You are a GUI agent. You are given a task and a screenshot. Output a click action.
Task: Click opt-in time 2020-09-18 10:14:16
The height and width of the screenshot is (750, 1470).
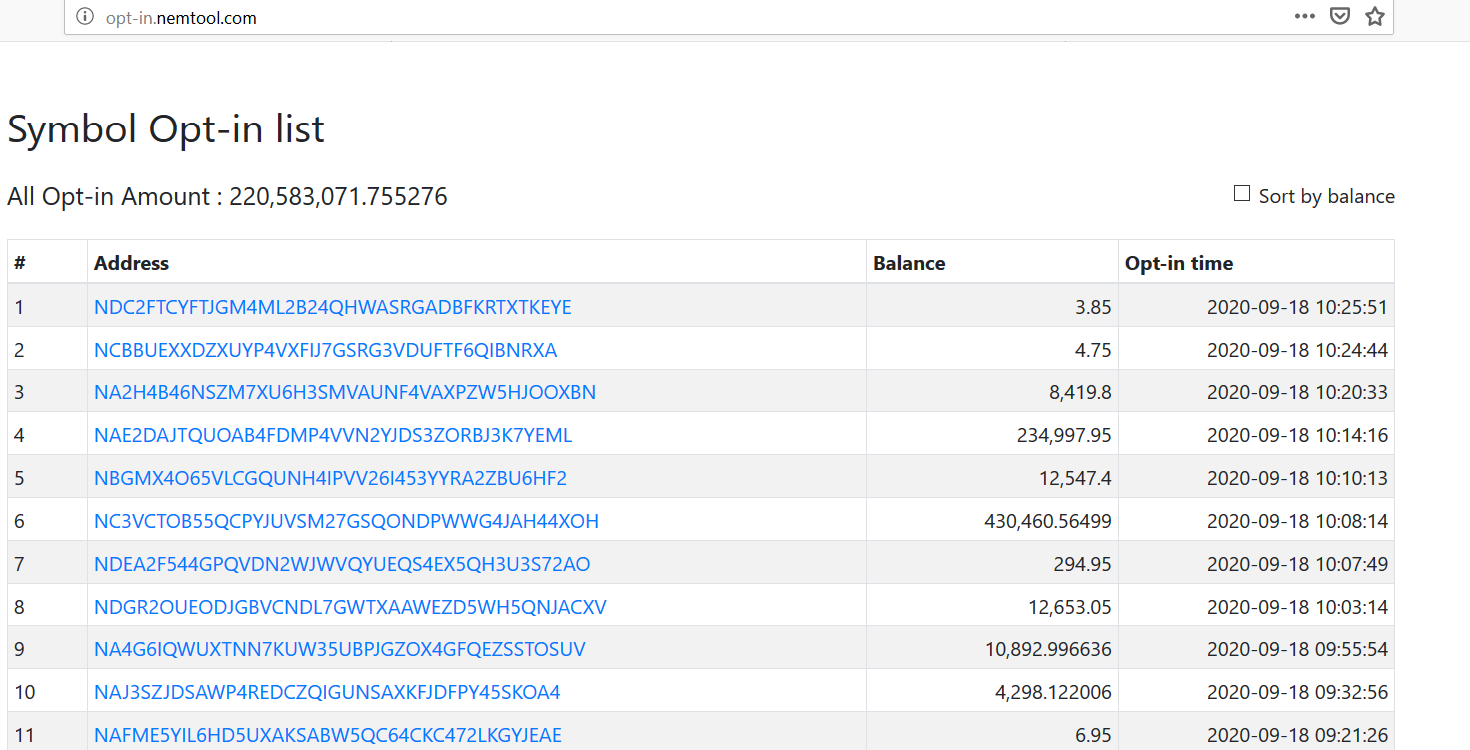tap(1297, 435)
